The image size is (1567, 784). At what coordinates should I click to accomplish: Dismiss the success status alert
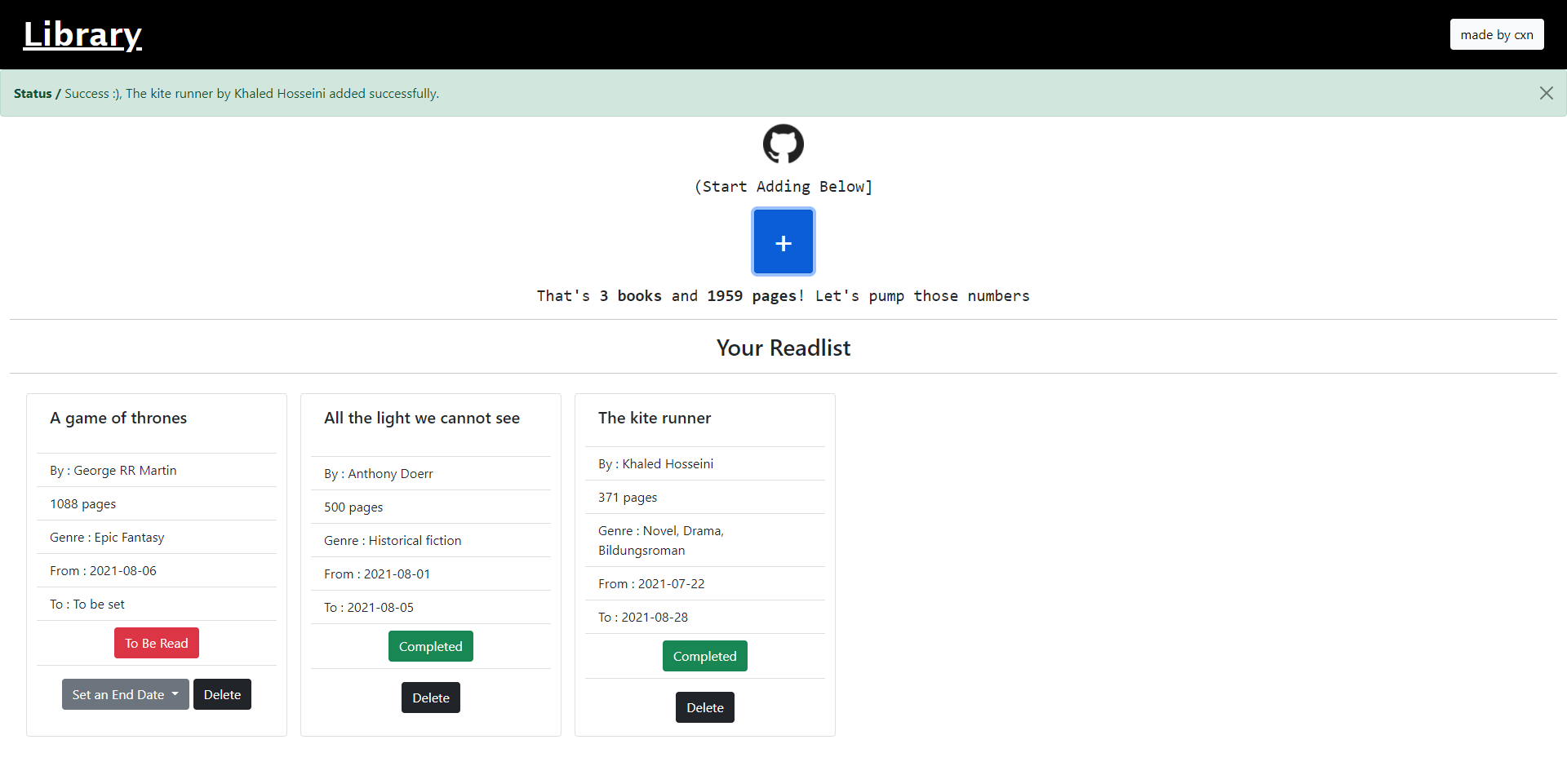coord(1546,93)
